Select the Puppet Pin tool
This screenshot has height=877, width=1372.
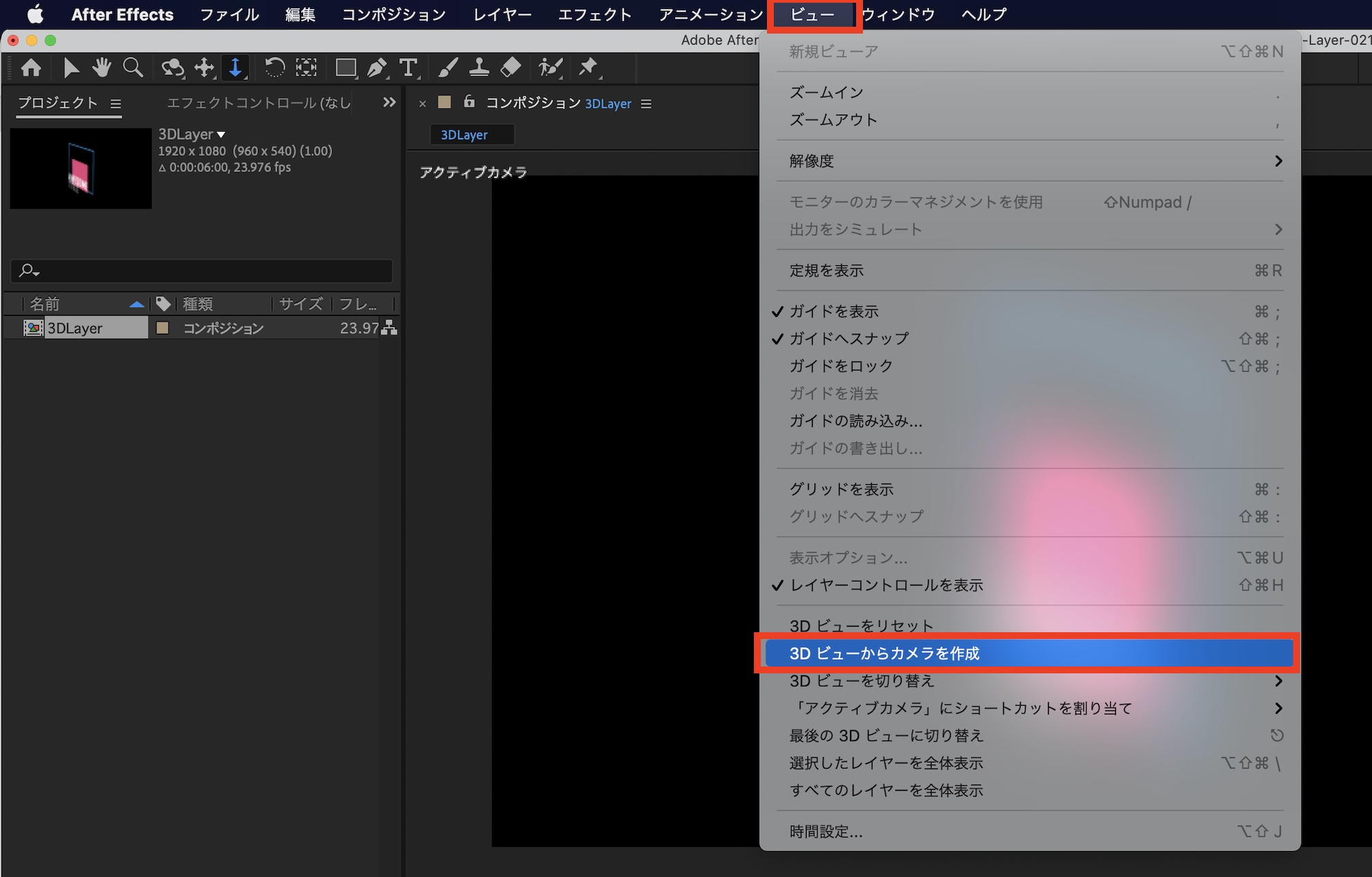pos(588,67)
